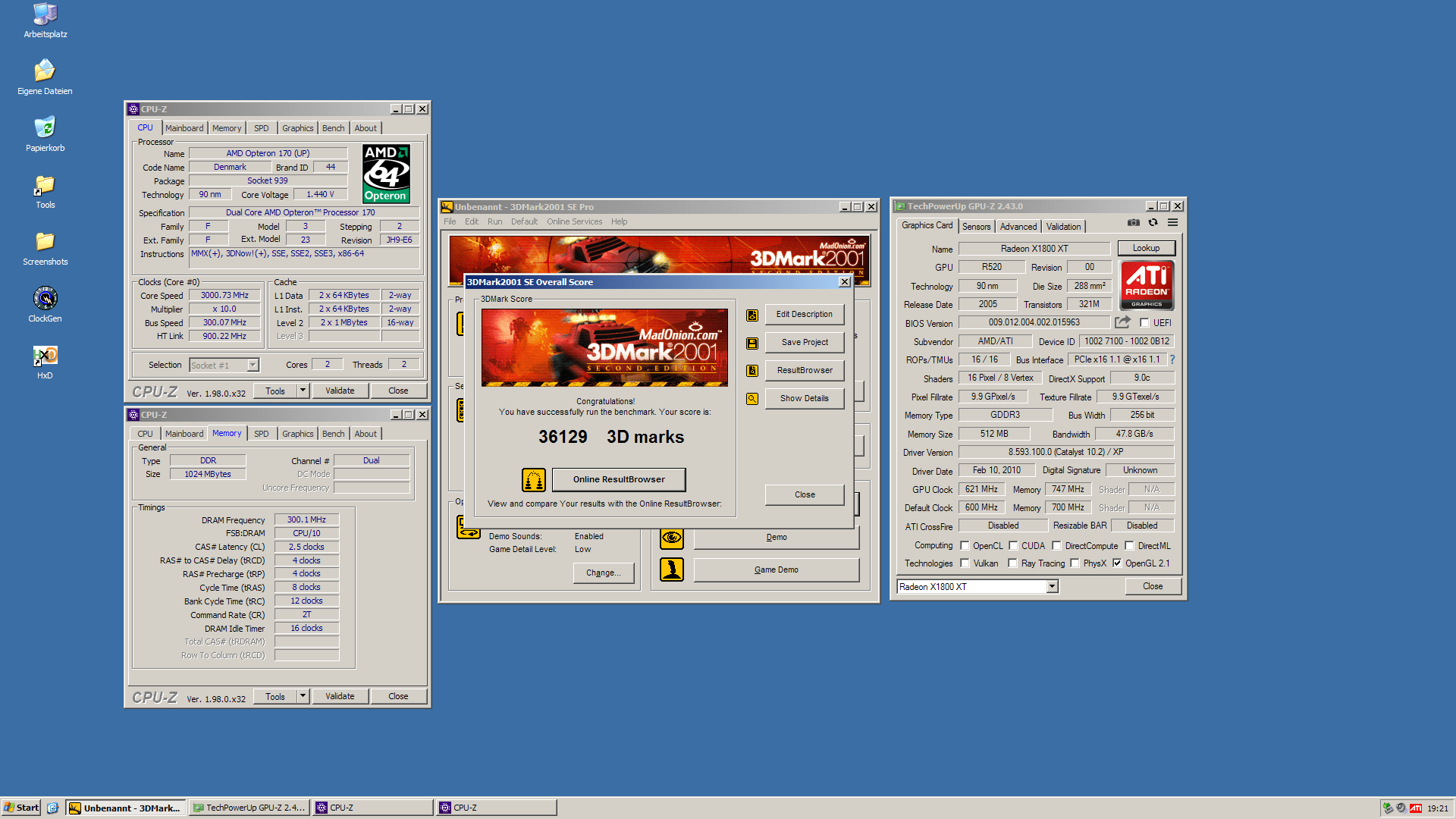This screenshot has width=1456, height=819.
Task: Click the Close button in GPU-Z
Action: [x=1152, y=587]
